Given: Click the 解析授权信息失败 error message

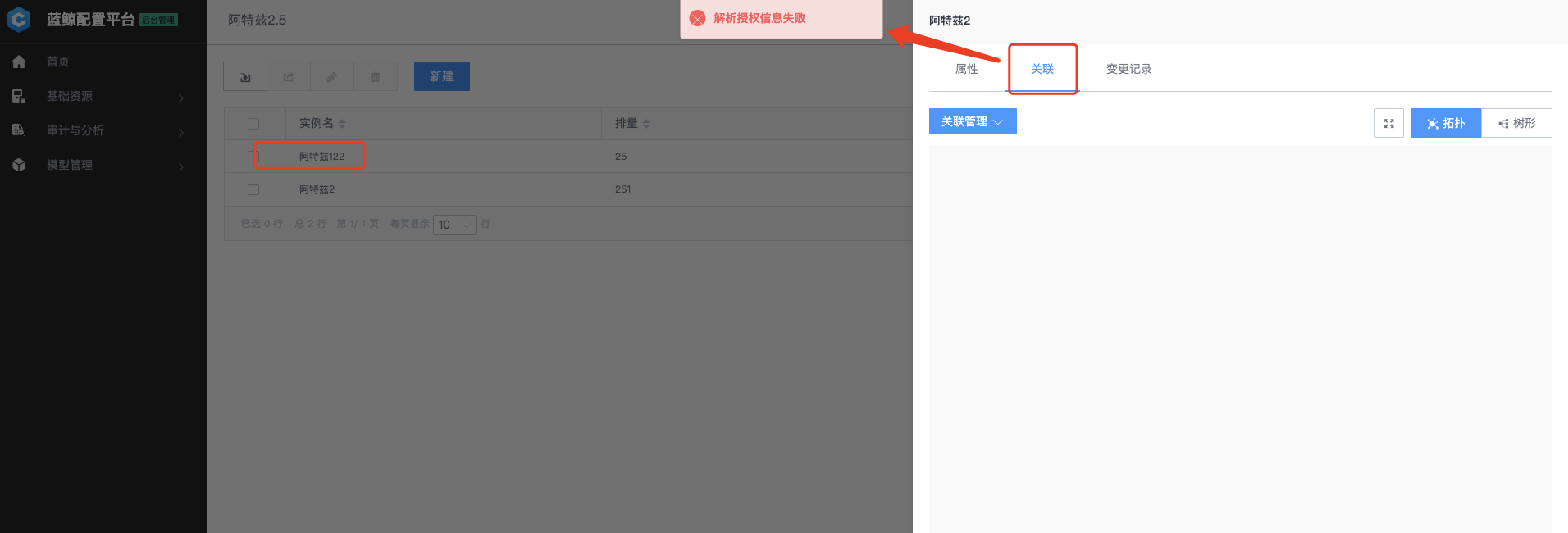Looking at the screenshot, I should coord(759,18).
